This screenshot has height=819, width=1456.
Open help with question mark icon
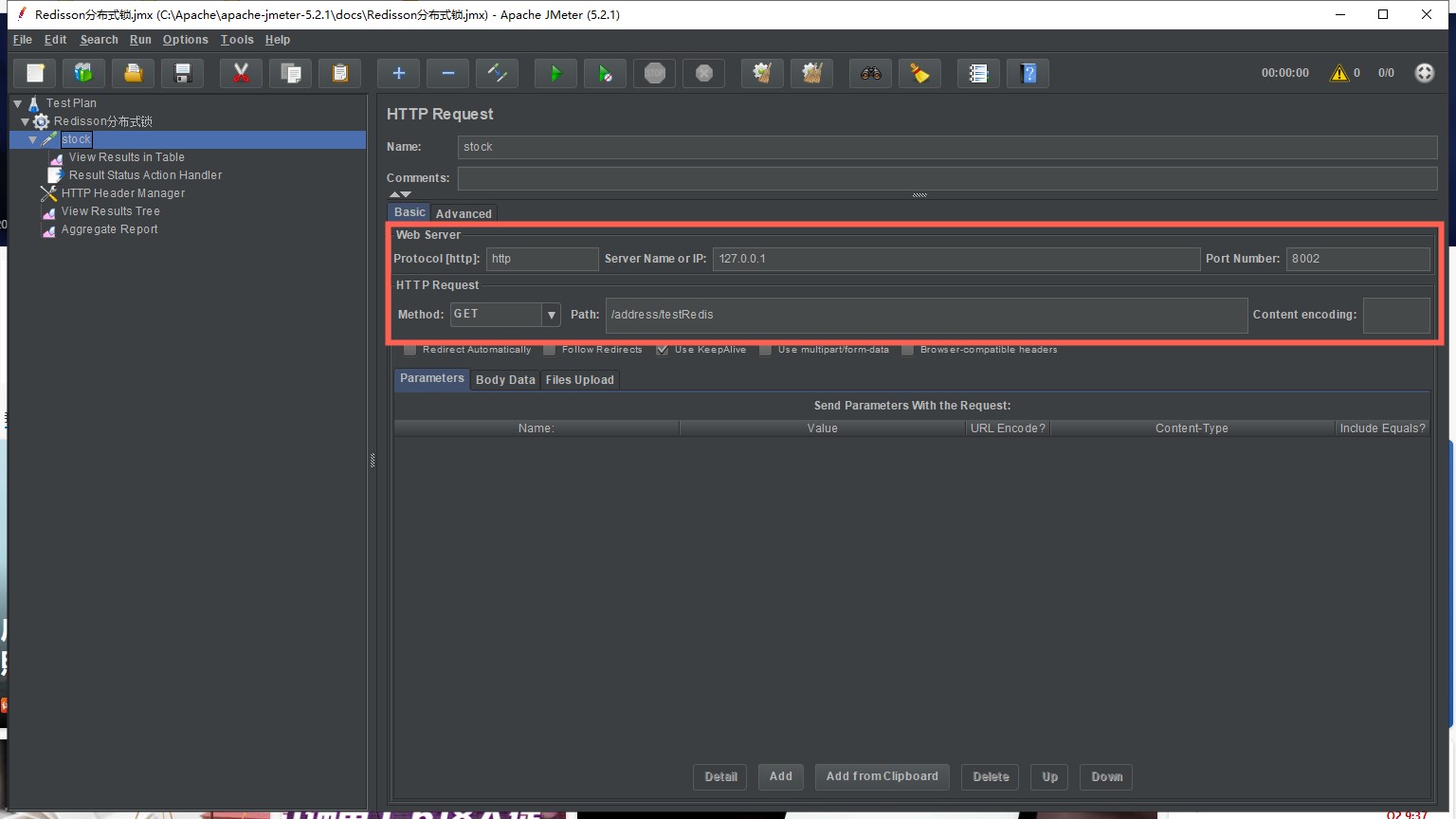click(x=1028, y=73)
